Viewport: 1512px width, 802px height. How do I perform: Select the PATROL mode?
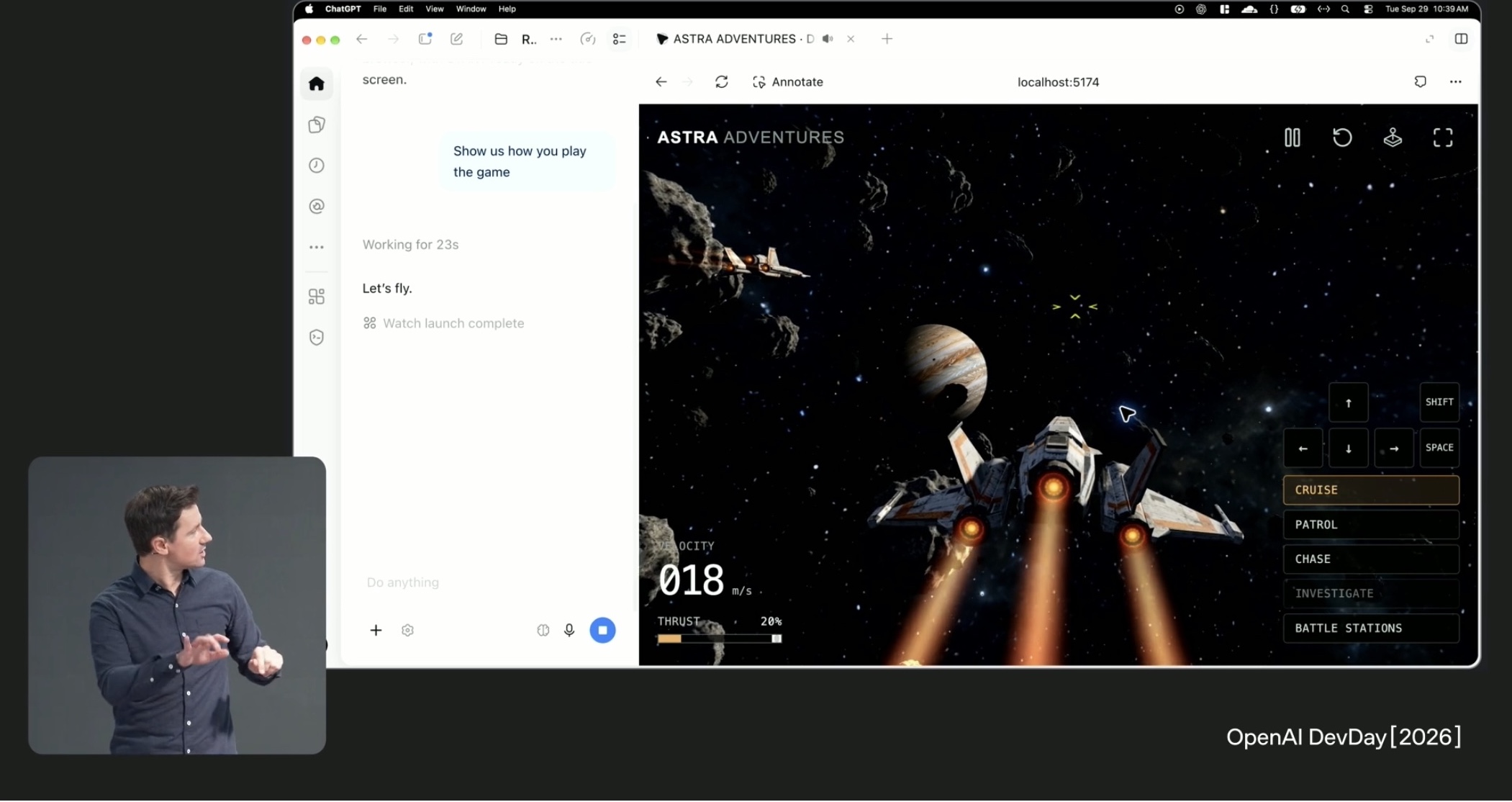(1371, 525)
